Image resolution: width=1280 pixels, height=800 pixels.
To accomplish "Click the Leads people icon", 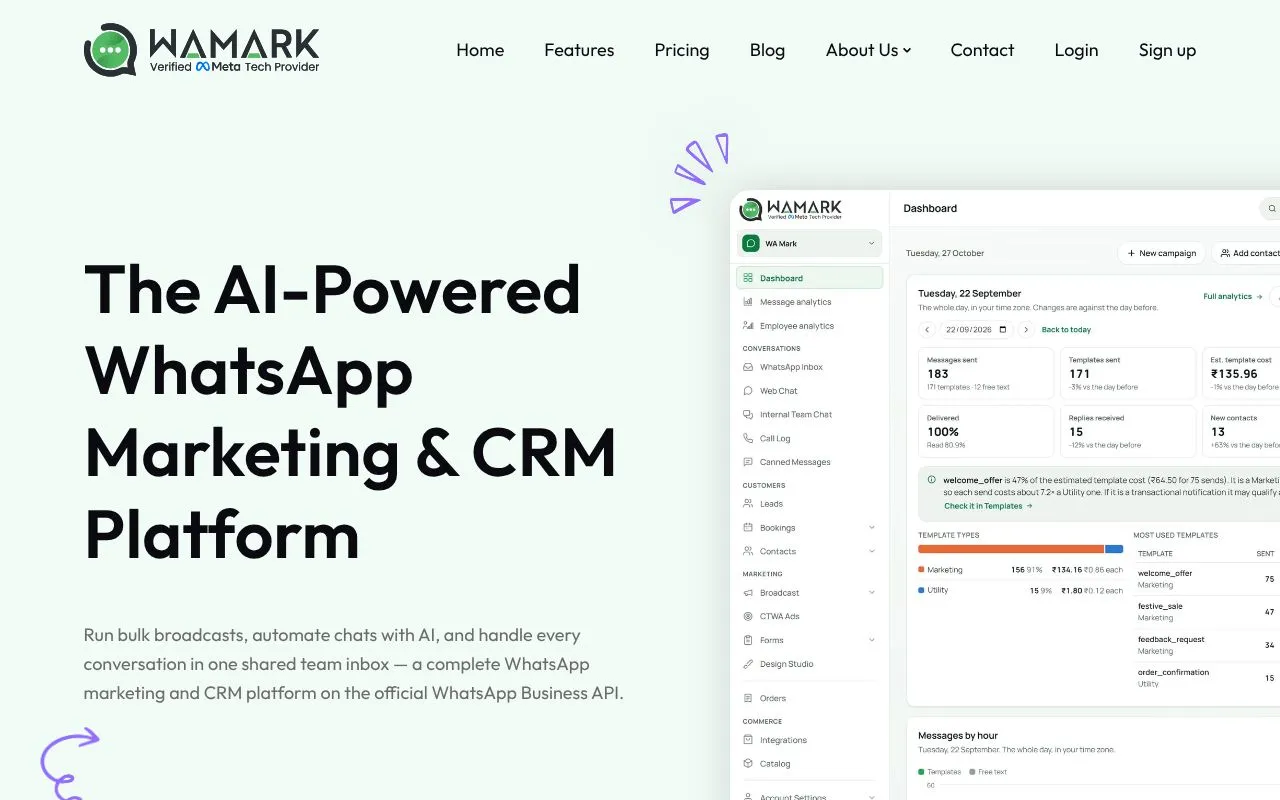I will (x=748, y=504).
